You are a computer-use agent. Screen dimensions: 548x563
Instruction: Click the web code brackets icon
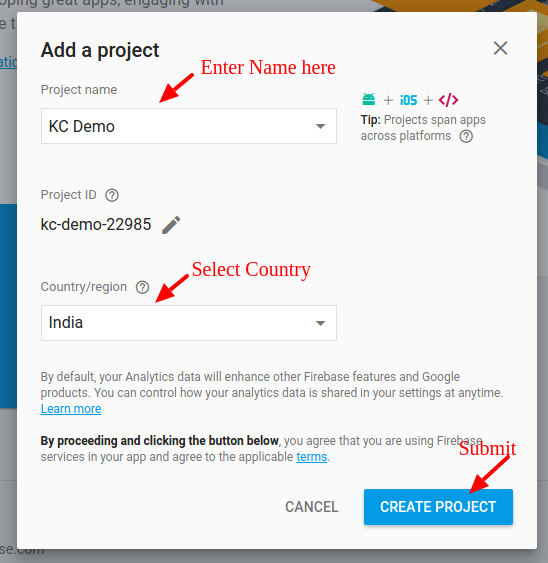448,100
